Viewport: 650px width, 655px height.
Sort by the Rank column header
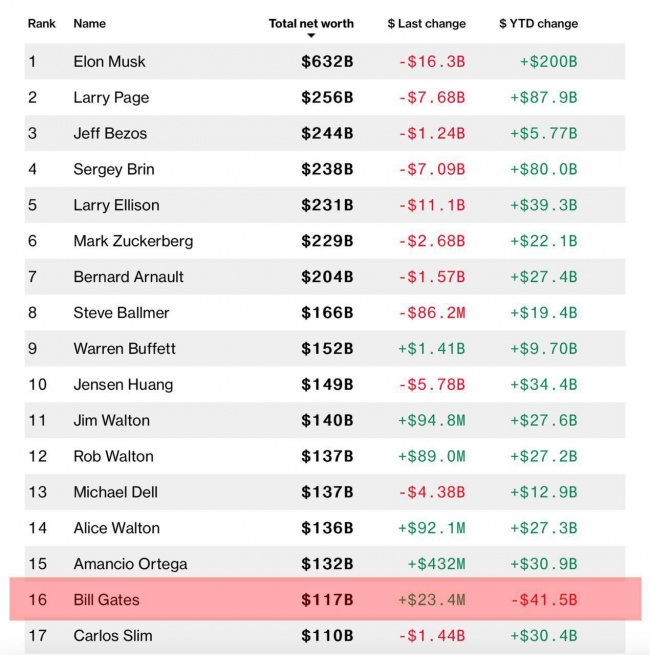pyautogui.click(x=42, y=23)
